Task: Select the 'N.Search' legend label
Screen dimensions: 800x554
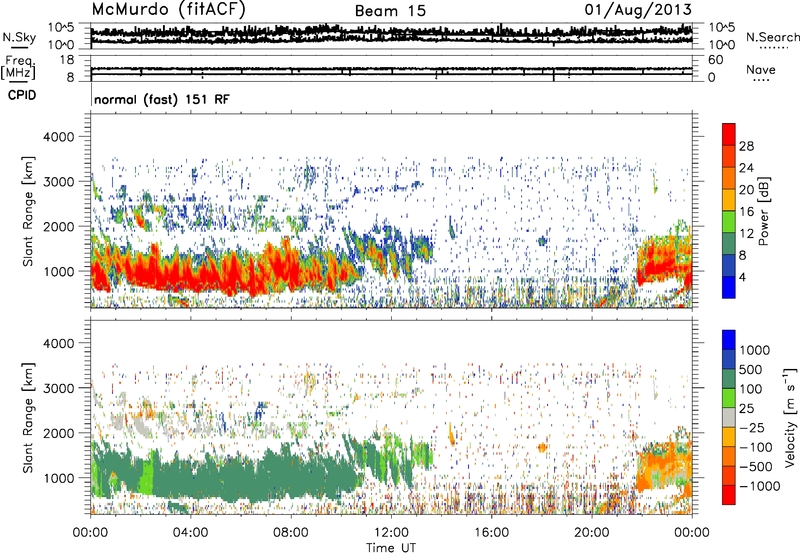Action: click(x=772, y=37)
